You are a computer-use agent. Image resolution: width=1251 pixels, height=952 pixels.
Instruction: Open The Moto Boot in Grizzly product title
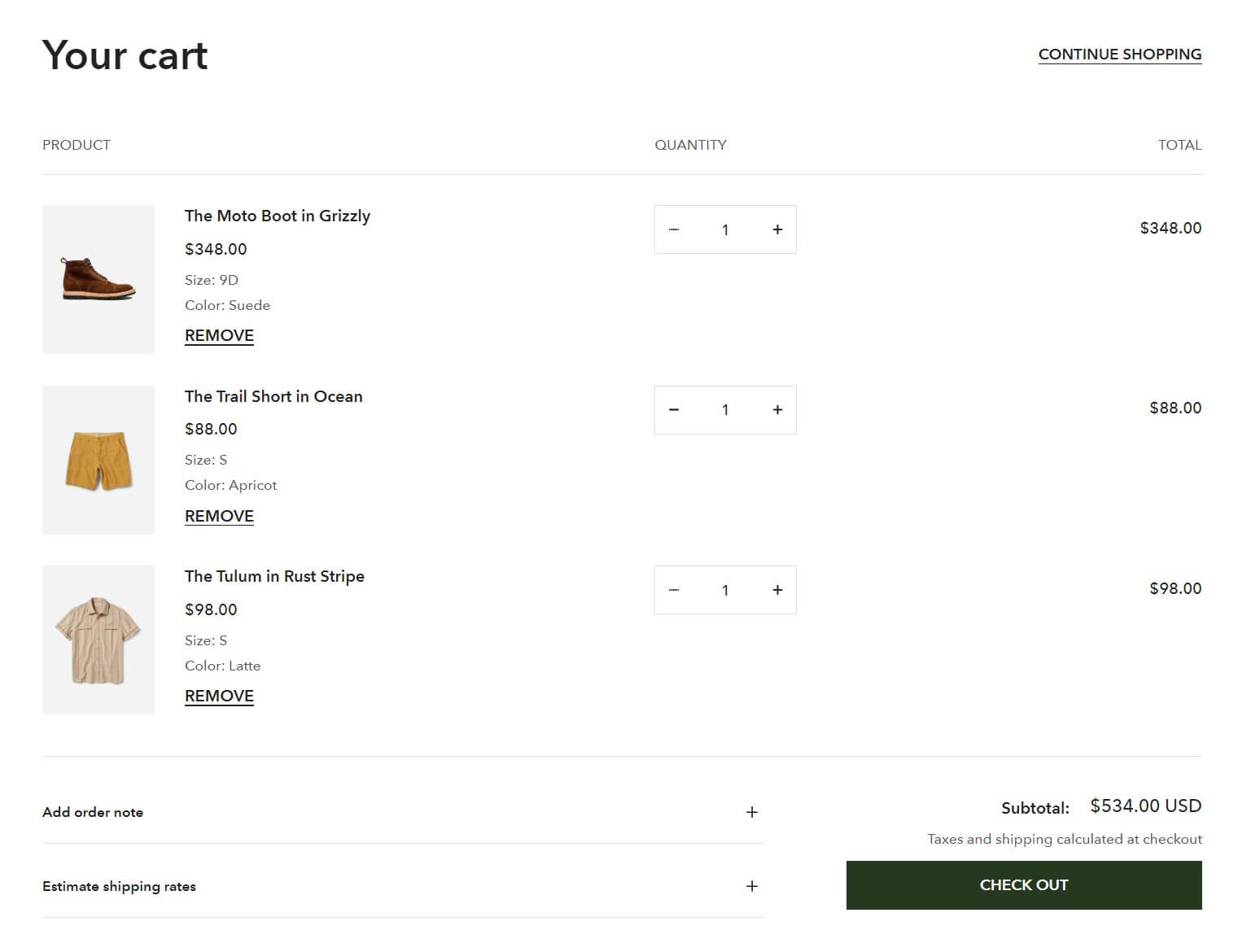coord(278,216)
